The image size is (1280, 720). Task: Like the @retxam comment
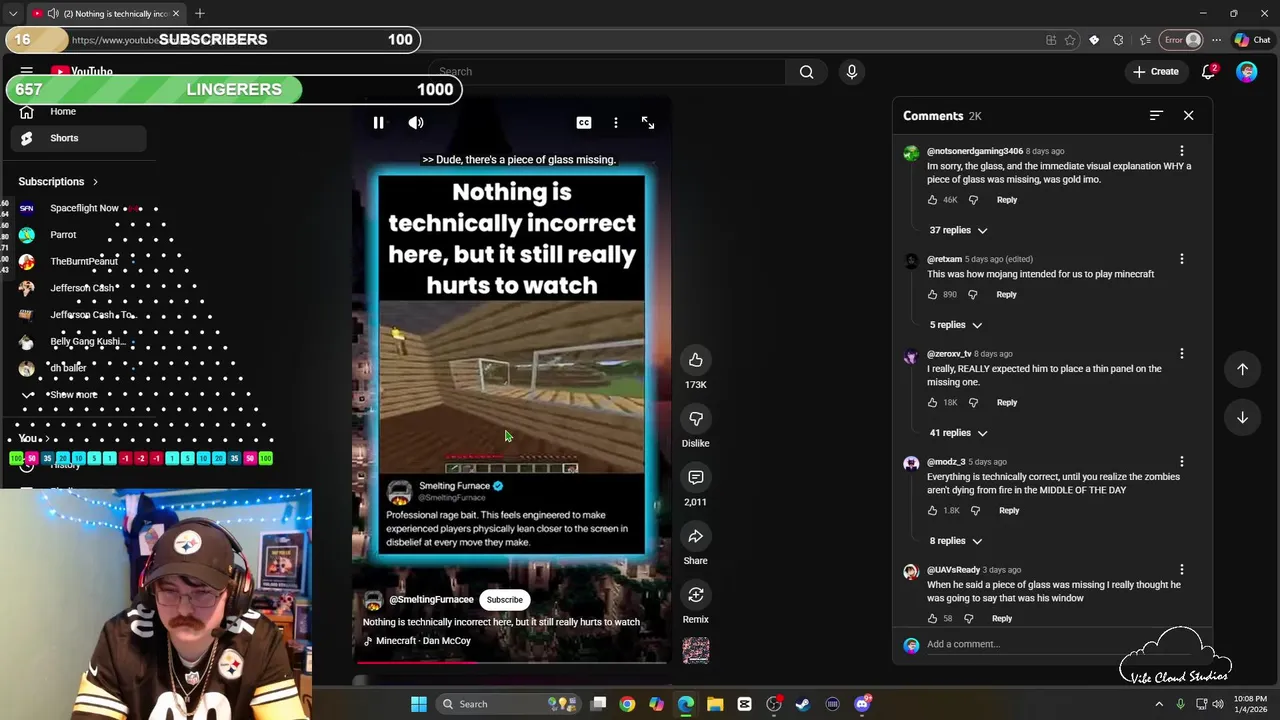[932, 295]
